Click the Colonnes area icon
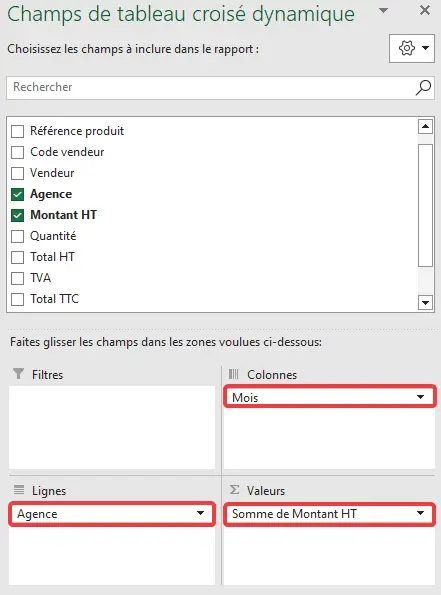 [233, 374]
